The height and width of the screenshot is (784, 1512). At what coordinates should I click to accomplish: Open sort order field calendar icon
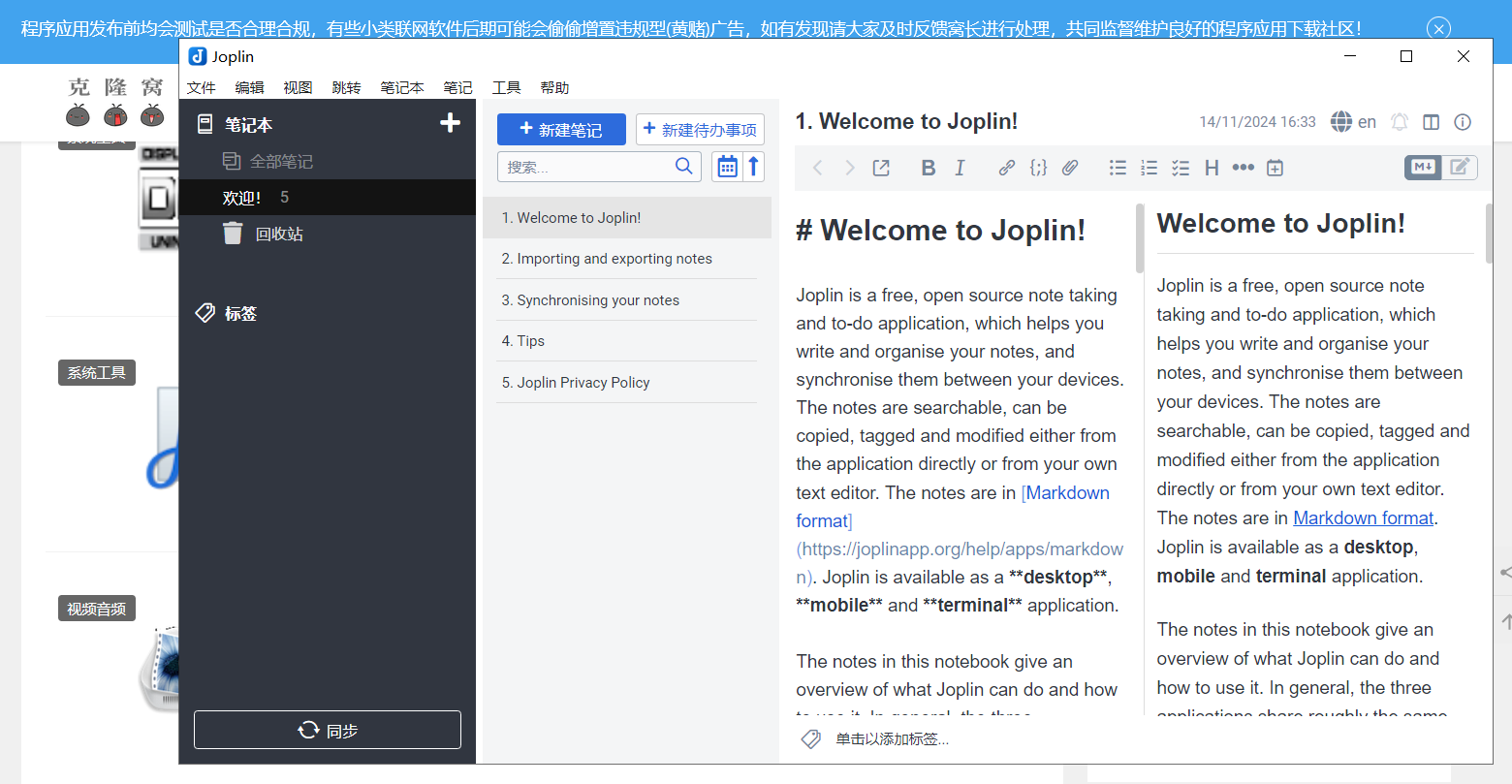pyautogui.click(x=727, y=167)
